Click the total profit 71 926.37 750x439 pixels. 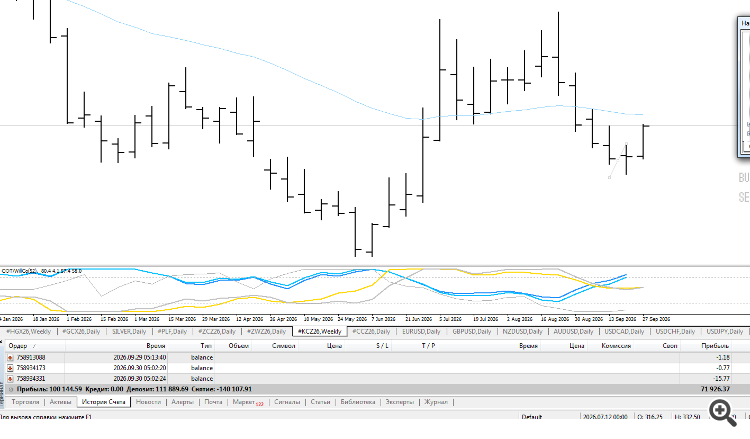[715, 389]
